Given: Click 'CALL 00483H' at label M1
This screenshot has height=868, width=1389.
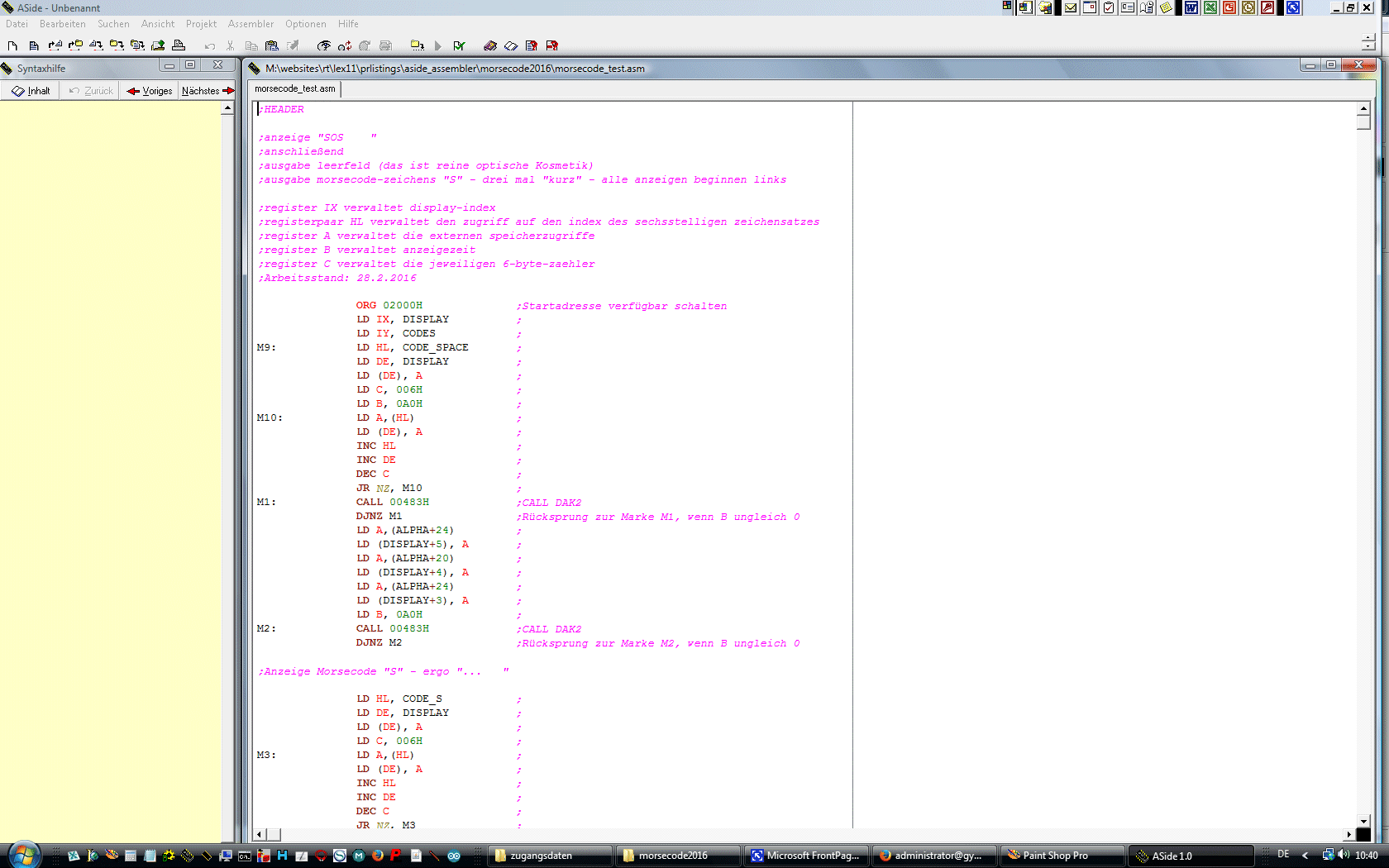Looking at the screenshot, I should (x=393, y=502).
